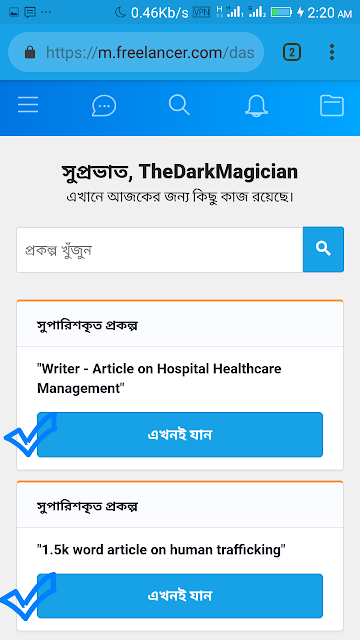The width and height of the screenshot is (360, 640).
Task: Tap the m.freelancer.com address bar URL
Action: 150,52
